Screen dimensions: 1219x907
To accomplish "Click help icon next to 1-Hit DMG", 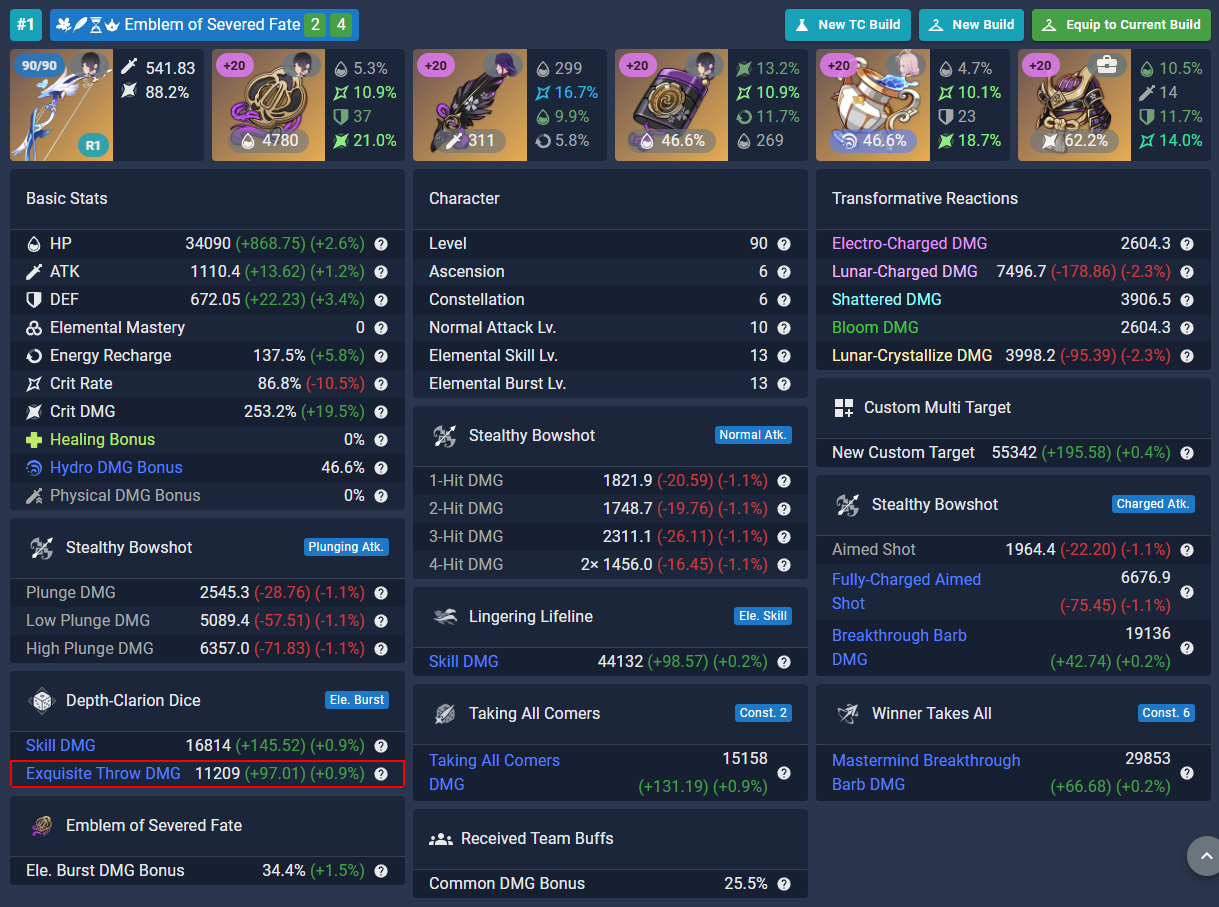I will click(784, 481).
